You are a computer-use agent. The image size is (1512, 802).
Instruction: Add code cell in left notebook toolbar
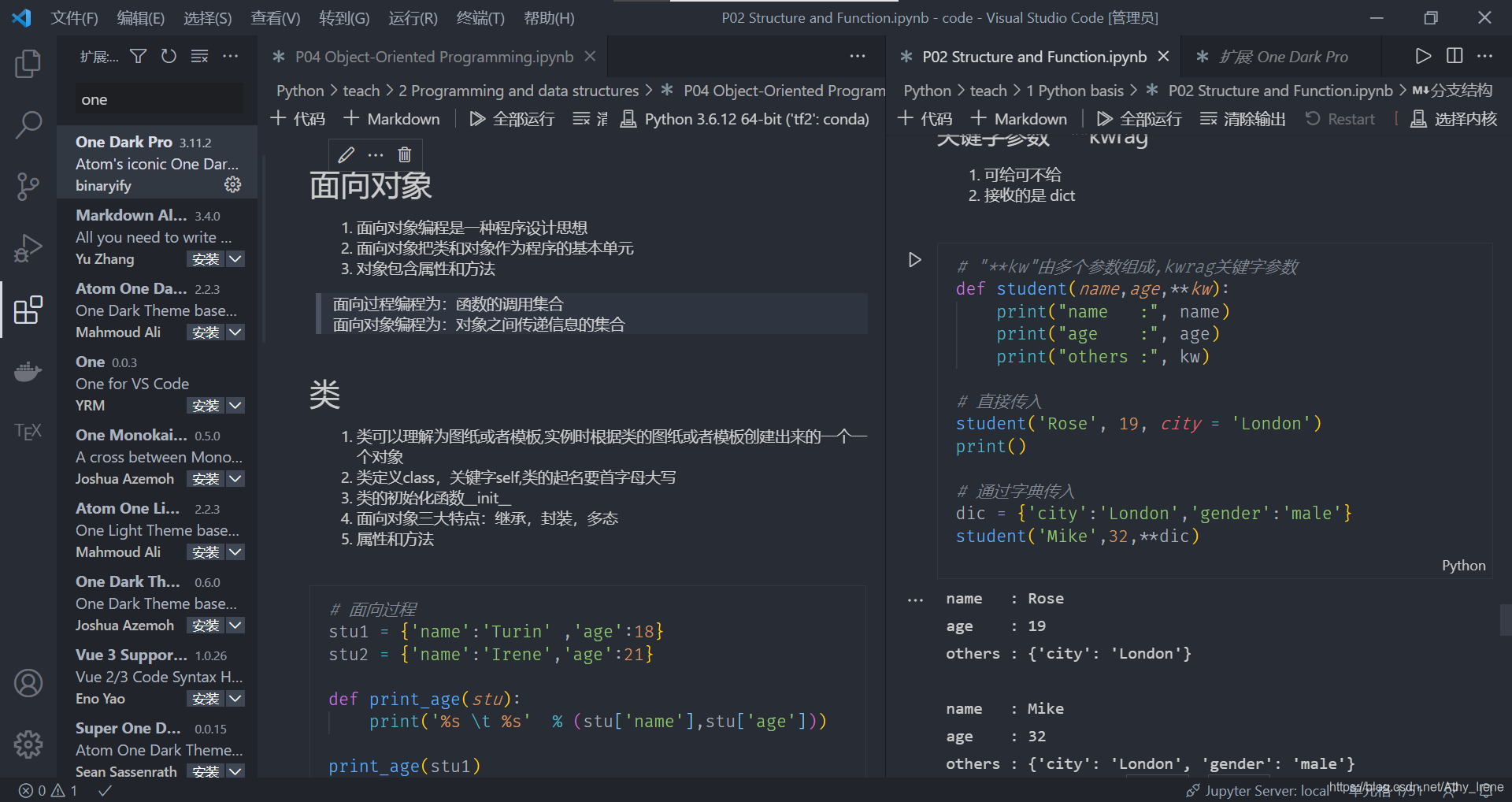point(298,119)
